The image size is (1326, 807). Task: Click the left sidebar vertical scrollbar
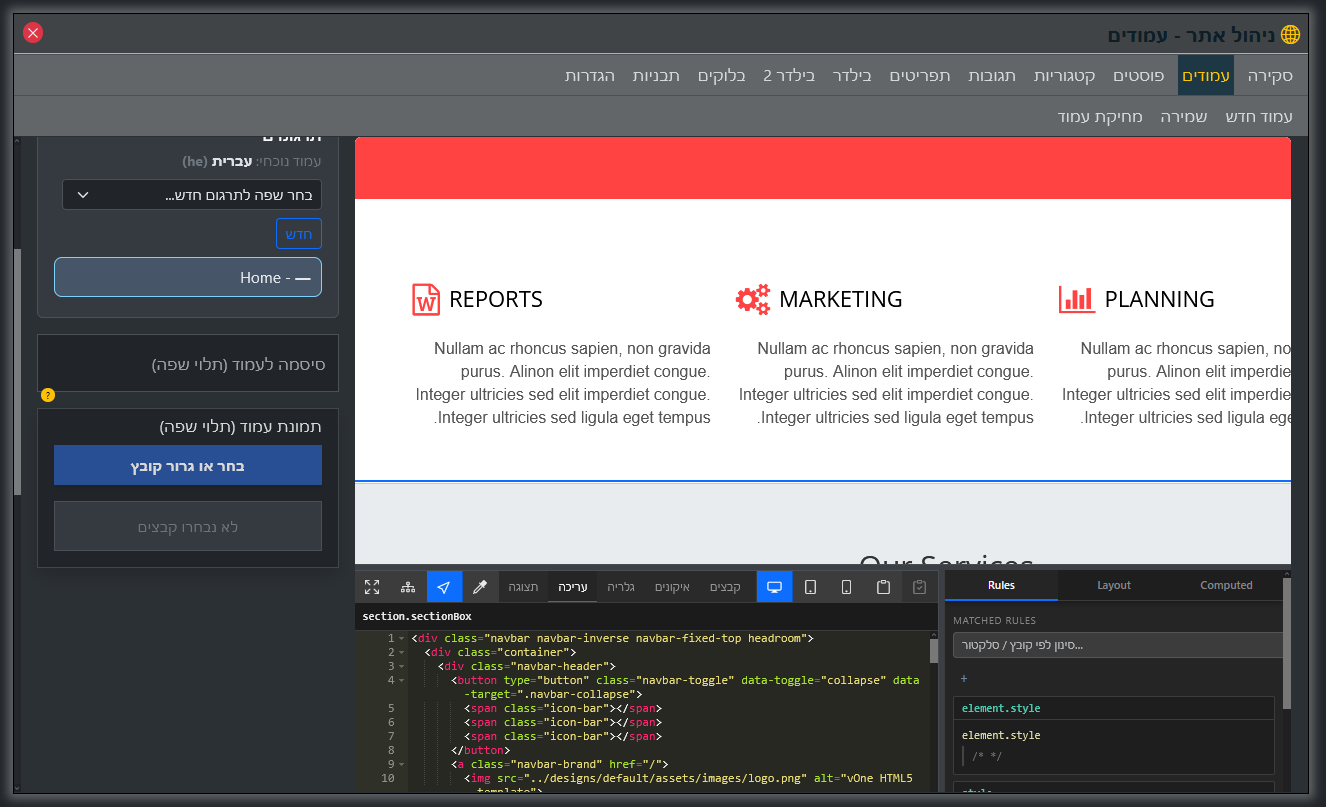click(17, 370)
